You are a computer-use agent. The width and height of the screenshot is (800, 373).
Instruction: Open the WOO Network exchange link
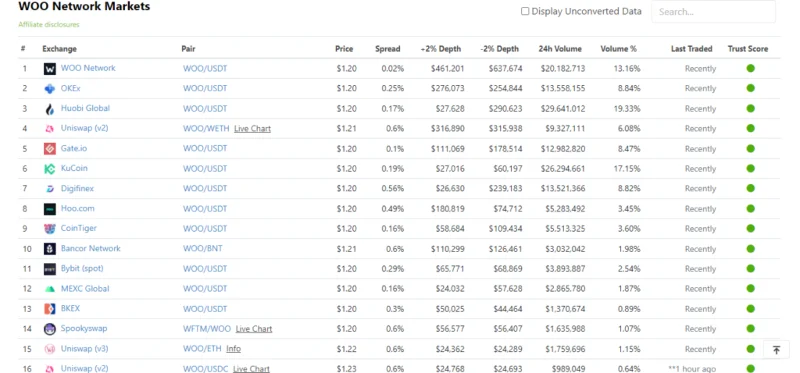pos(88,68)
